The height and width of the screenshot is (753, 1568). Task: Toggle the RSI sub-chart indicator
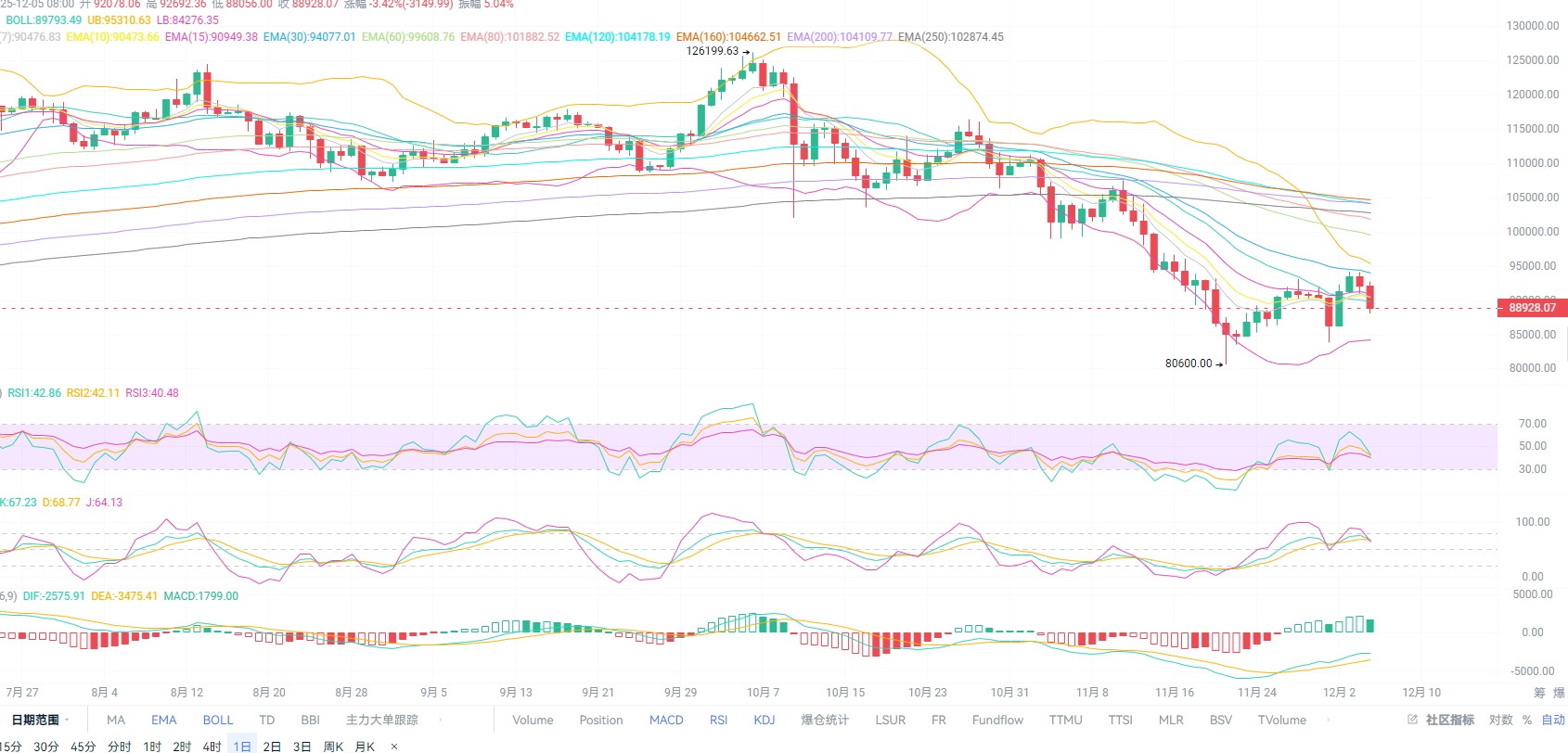point(719,720)
